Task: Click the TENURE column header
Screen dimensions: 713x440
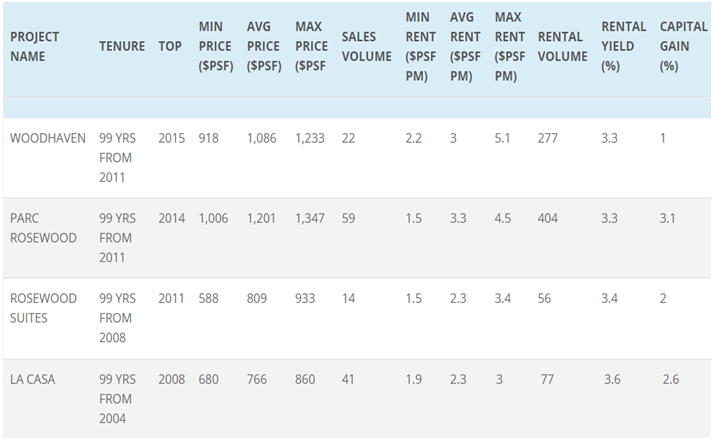Action: coord(122,46)
